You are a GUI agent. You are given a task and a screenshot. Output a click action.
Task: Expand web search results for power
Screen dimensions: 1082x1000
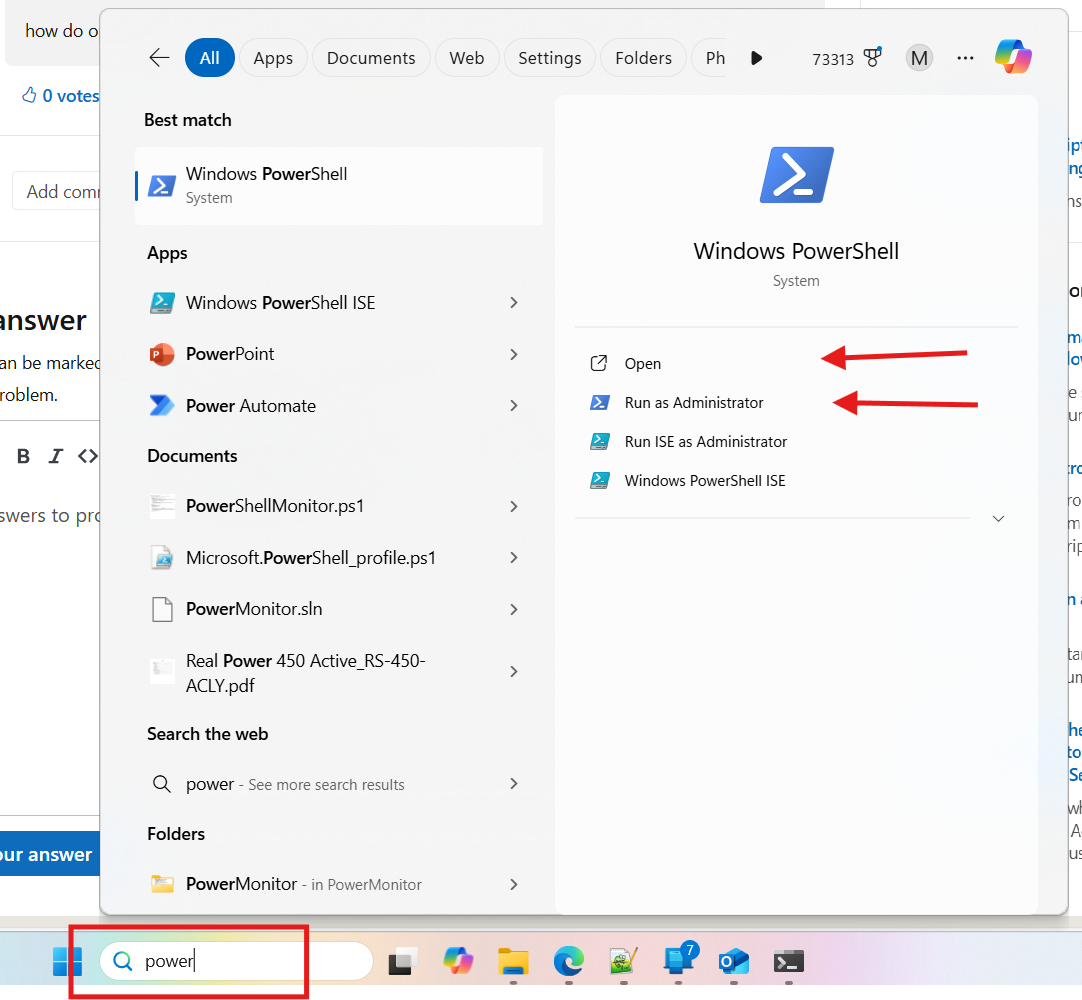(x=513, y=784)
